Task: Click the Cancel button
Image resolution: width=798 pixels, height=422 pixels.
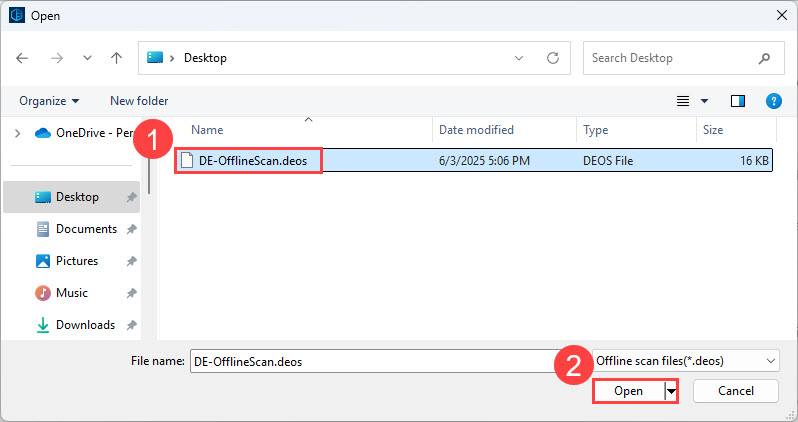Action: 735,391
